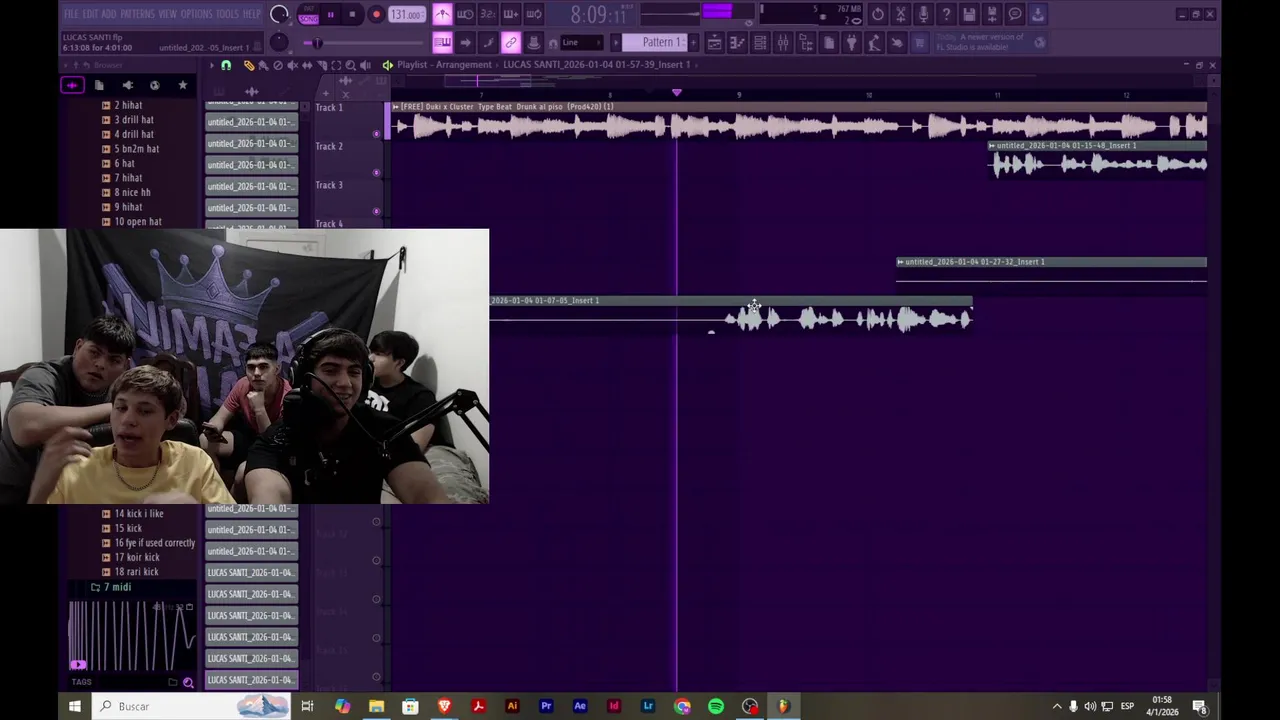Click the 'Drunk al piso' audio clip on Track 1

pyautogui.click(x=798, y=121)
